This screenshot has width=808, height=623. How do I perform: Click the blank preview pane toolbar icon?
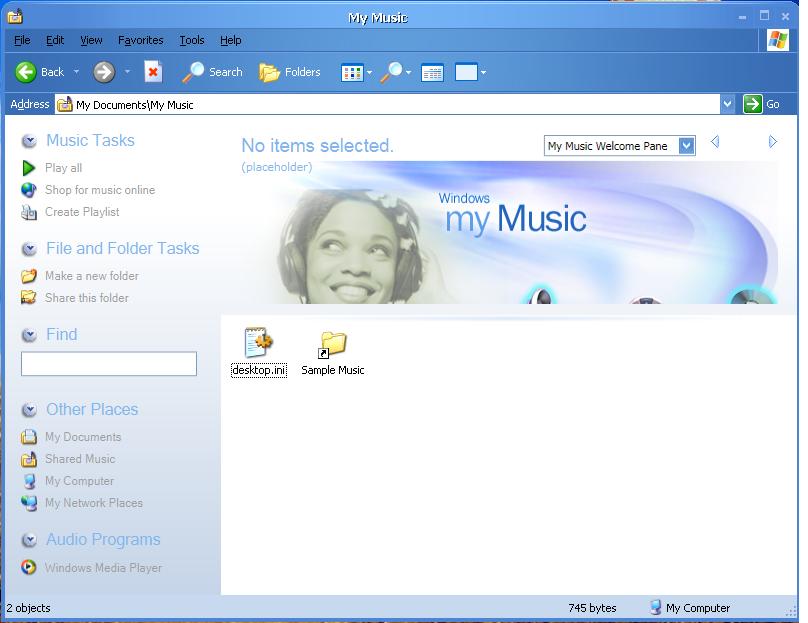pos(466,72)
